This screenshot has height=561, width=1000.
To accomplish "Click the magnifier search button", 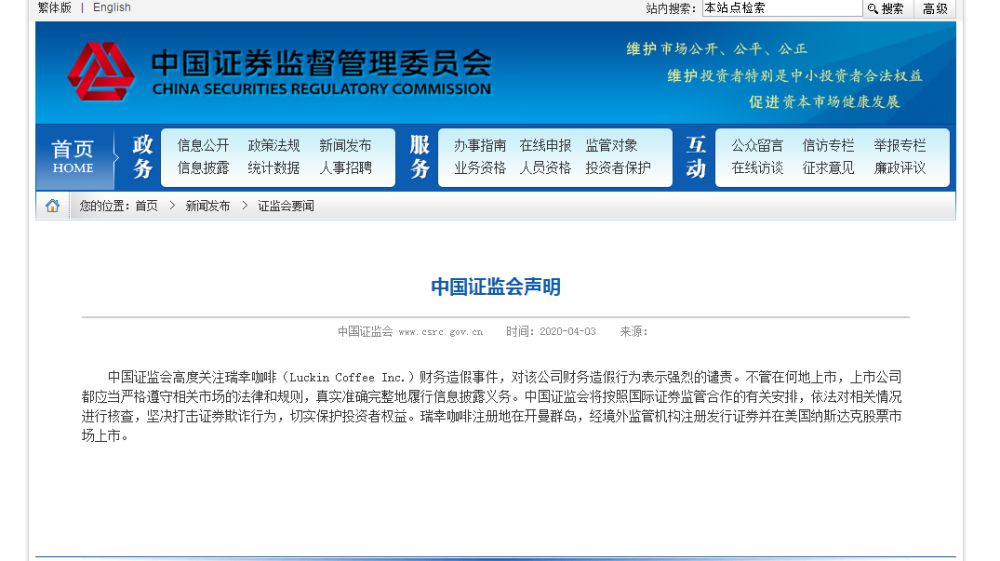I will click(x=886, y=8).
